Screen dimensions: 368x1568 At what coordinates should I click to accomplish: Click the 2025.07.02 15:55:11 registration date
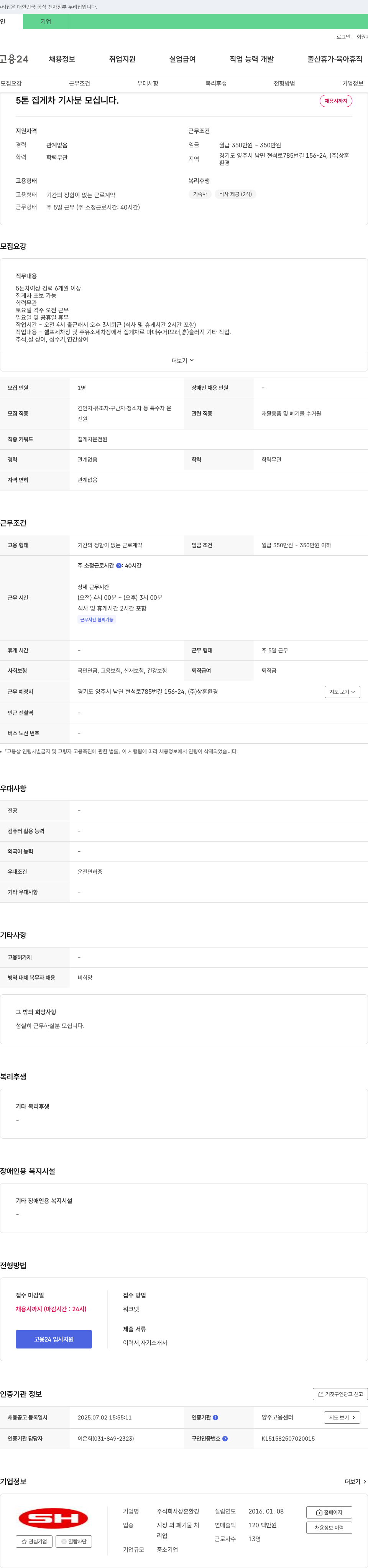(x=105, y=1418)
